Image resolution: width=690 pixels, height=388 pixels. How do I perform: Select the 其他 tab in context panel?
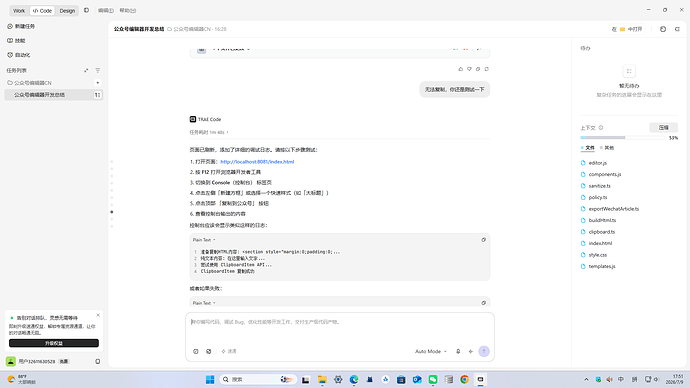pyautogui.click(x=607, y=148)
